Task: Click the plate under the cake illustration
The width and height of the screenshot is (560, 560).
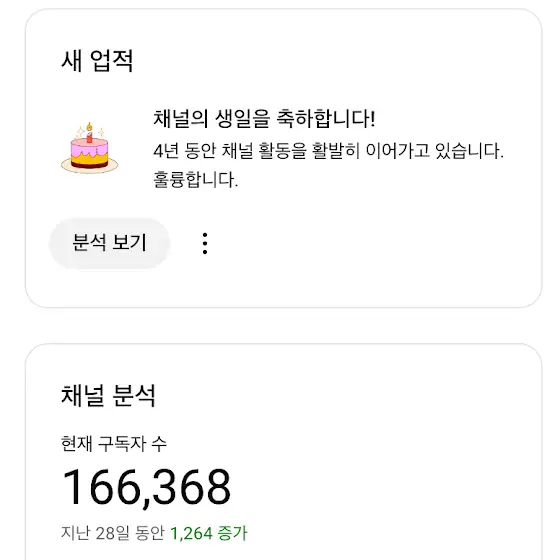Action: coord(89,167)
